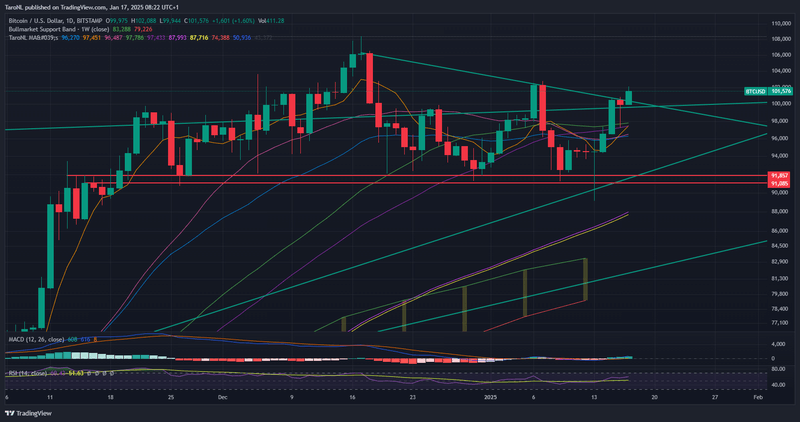Click the '18' date label on the time axis
The height and width of the screenshot is (422, 800).
[111, 397]
